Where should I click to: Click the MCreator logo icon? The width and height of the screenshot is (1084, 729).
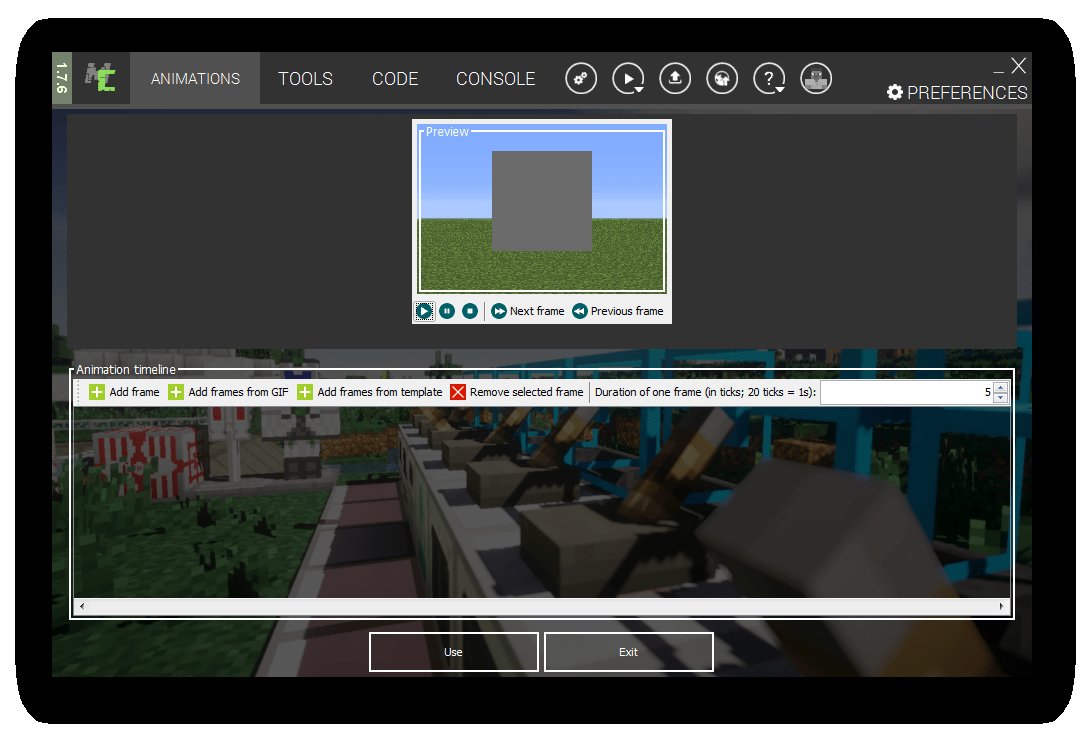(x=100, y=79)
